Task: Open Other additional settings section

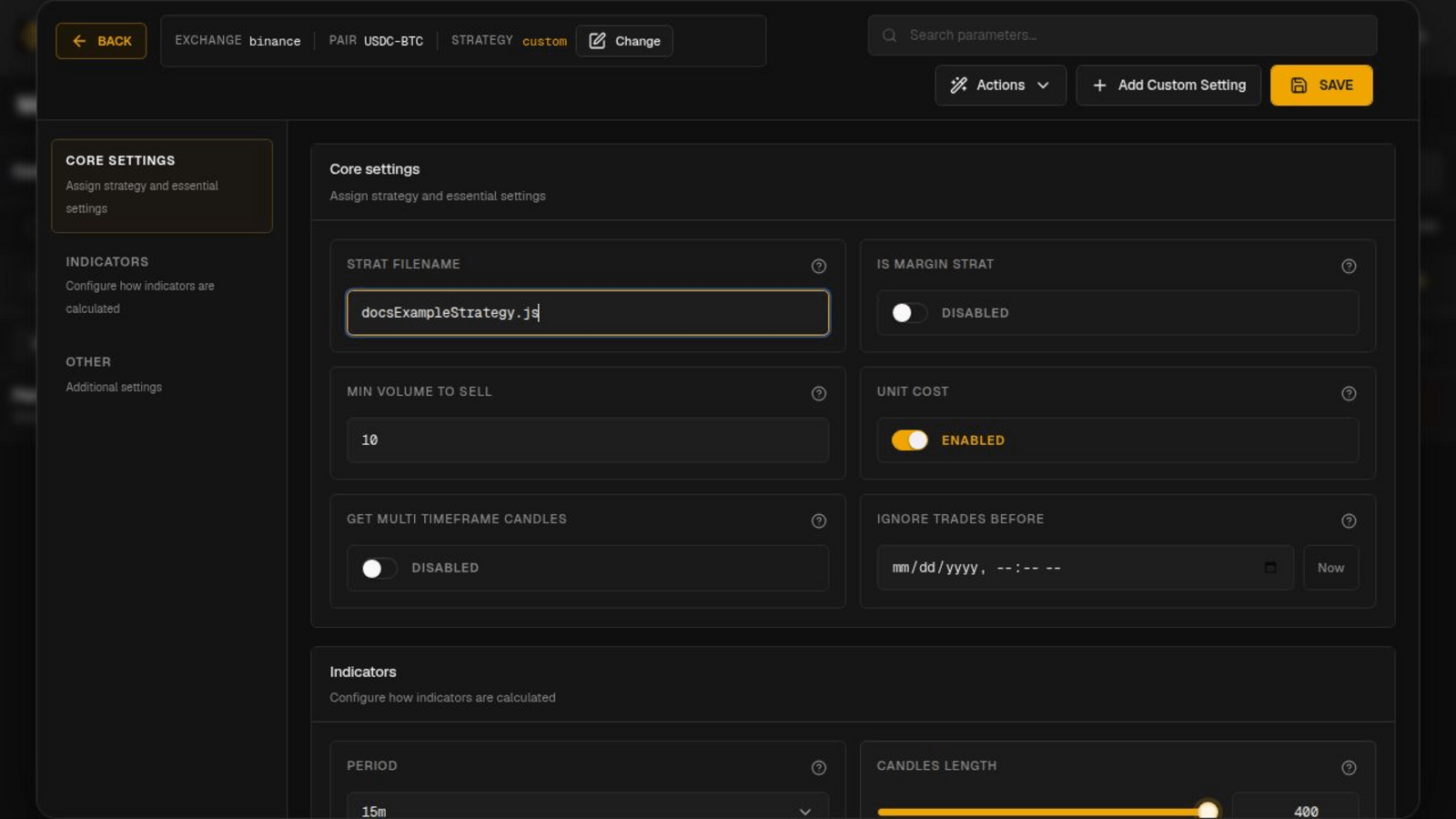Action: (162, 374)
